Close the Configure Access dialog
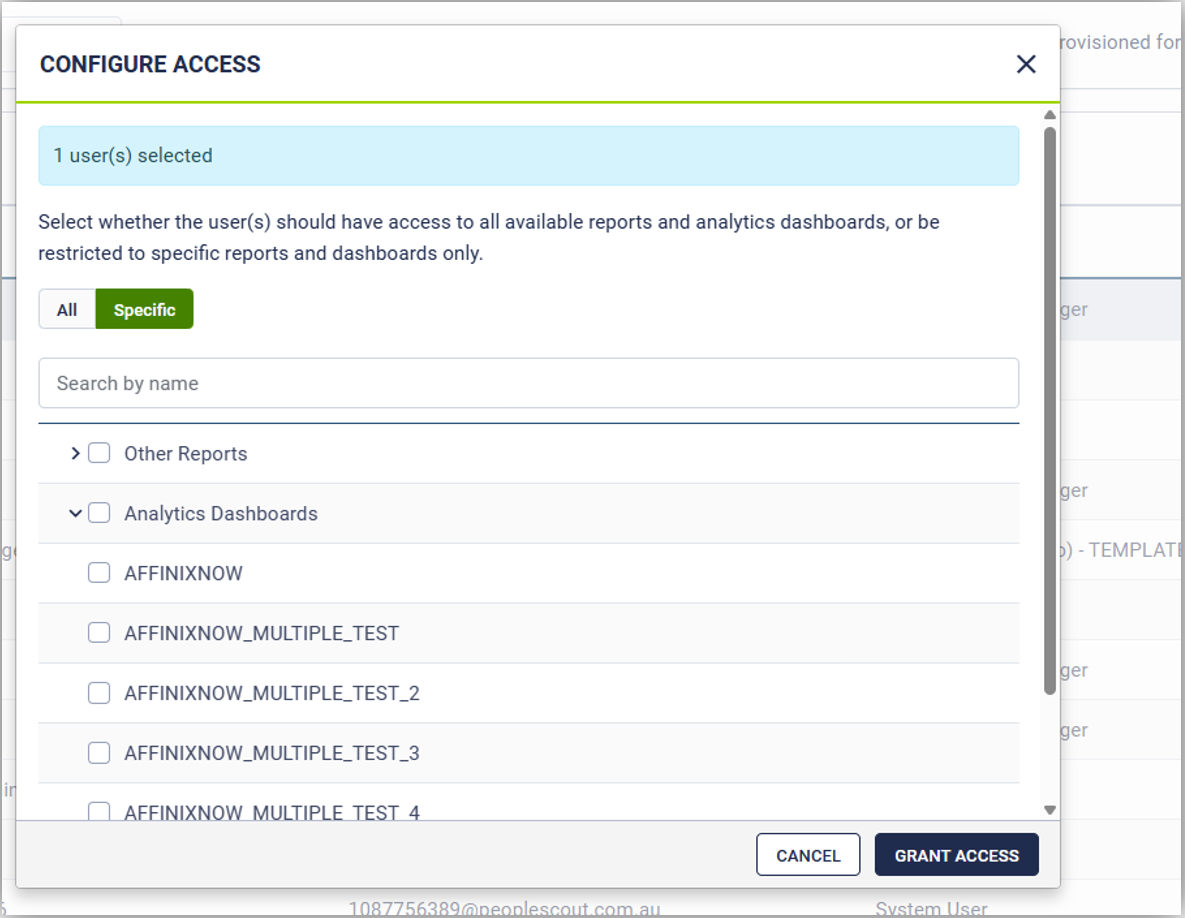This screenshot has height=918, width=1185. (1025, 64)
